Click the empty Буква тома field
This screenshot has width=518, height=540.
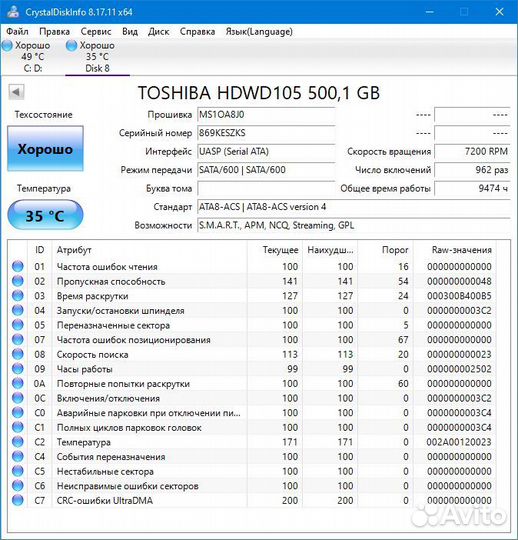[x=266, y=188]
